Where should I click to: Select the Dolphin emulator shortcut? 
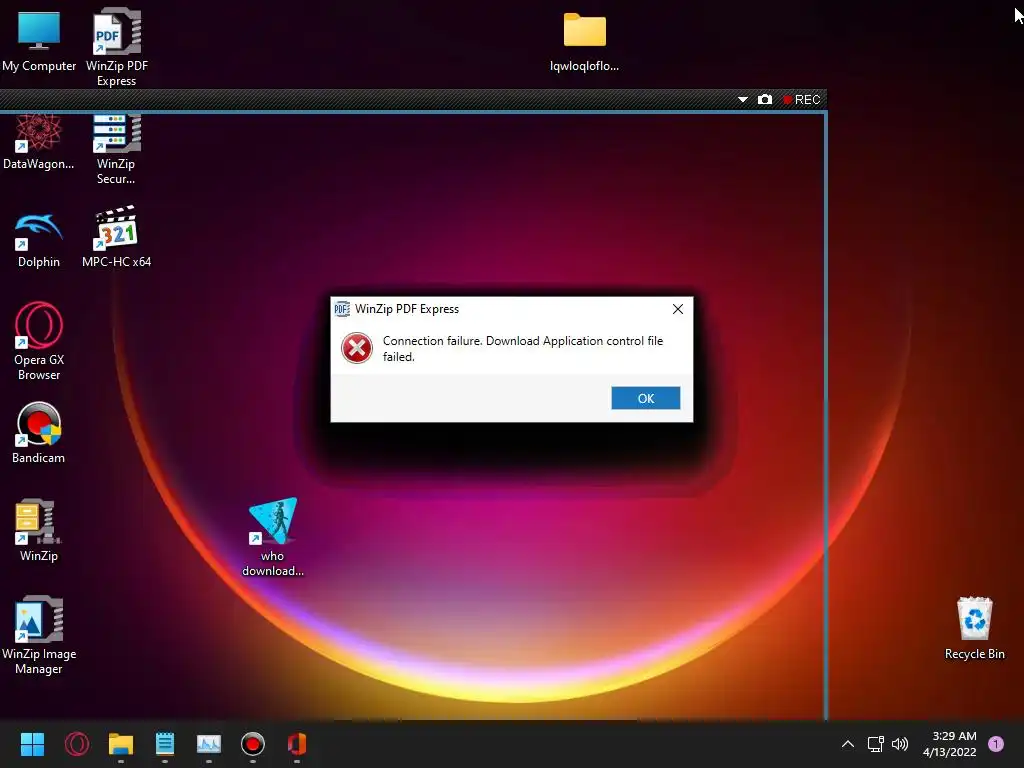click(x=39, y=240)
